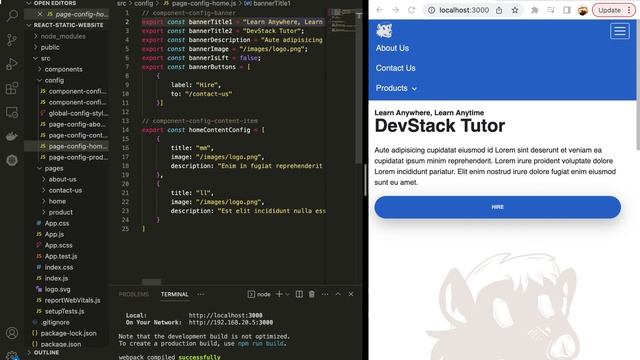Maximize terminal panel with the up chevron
The image size is (640, 360).
(338, 294)
